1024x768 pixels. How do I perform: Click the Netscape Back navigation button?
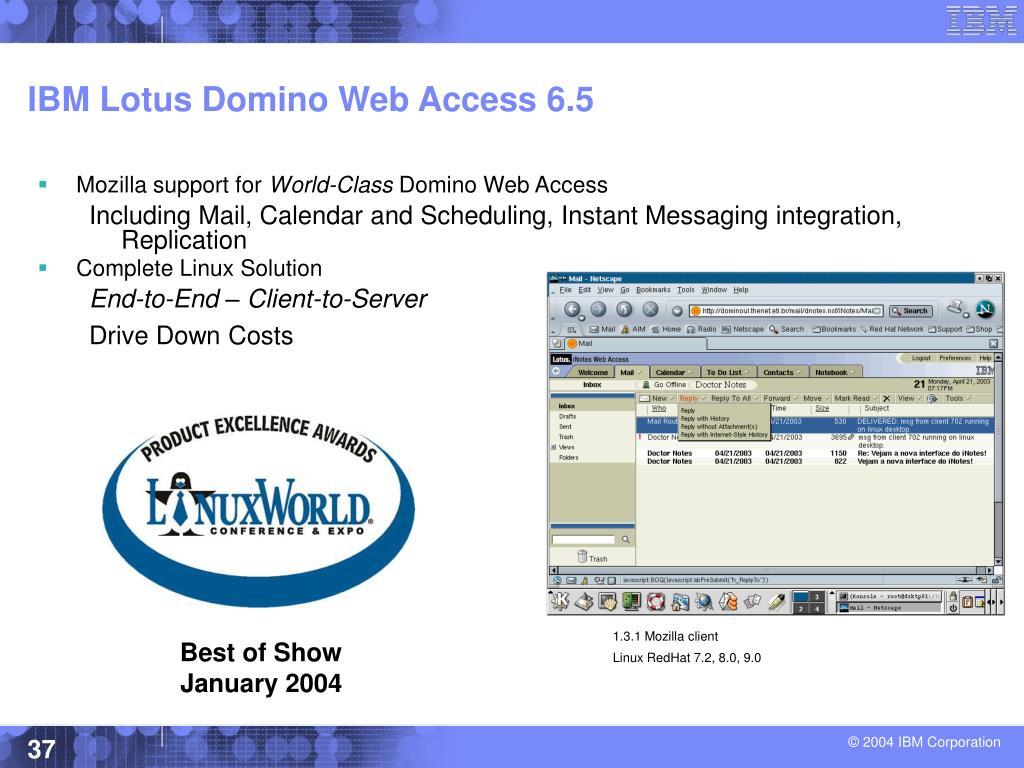coord(572,310)
